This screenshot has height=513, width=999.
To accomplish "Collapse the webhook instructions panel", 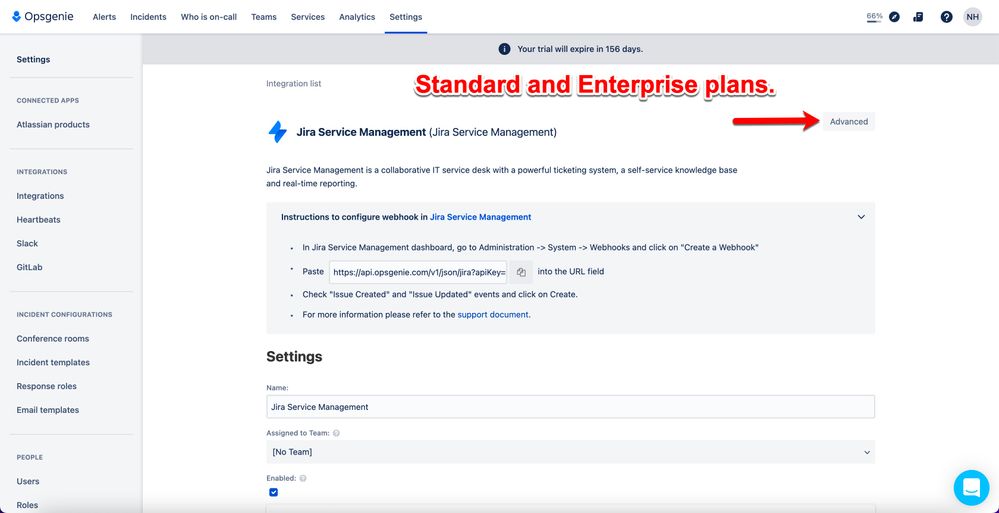I will tap(861, 217).
